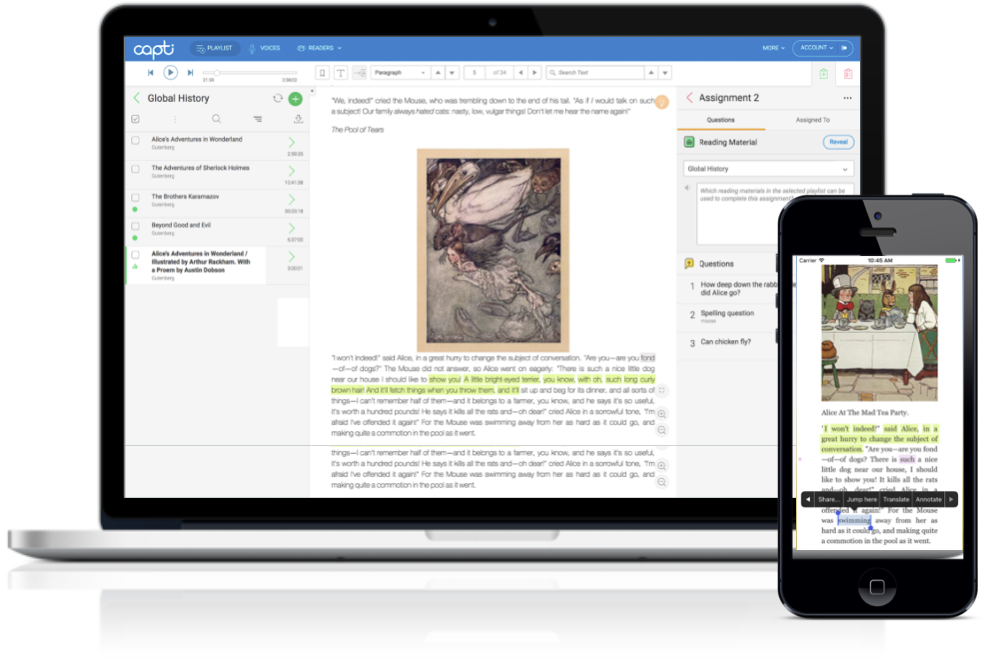Zoom out on the upper text pane
This screenshot has width=988, height=666.
(662, 430)
